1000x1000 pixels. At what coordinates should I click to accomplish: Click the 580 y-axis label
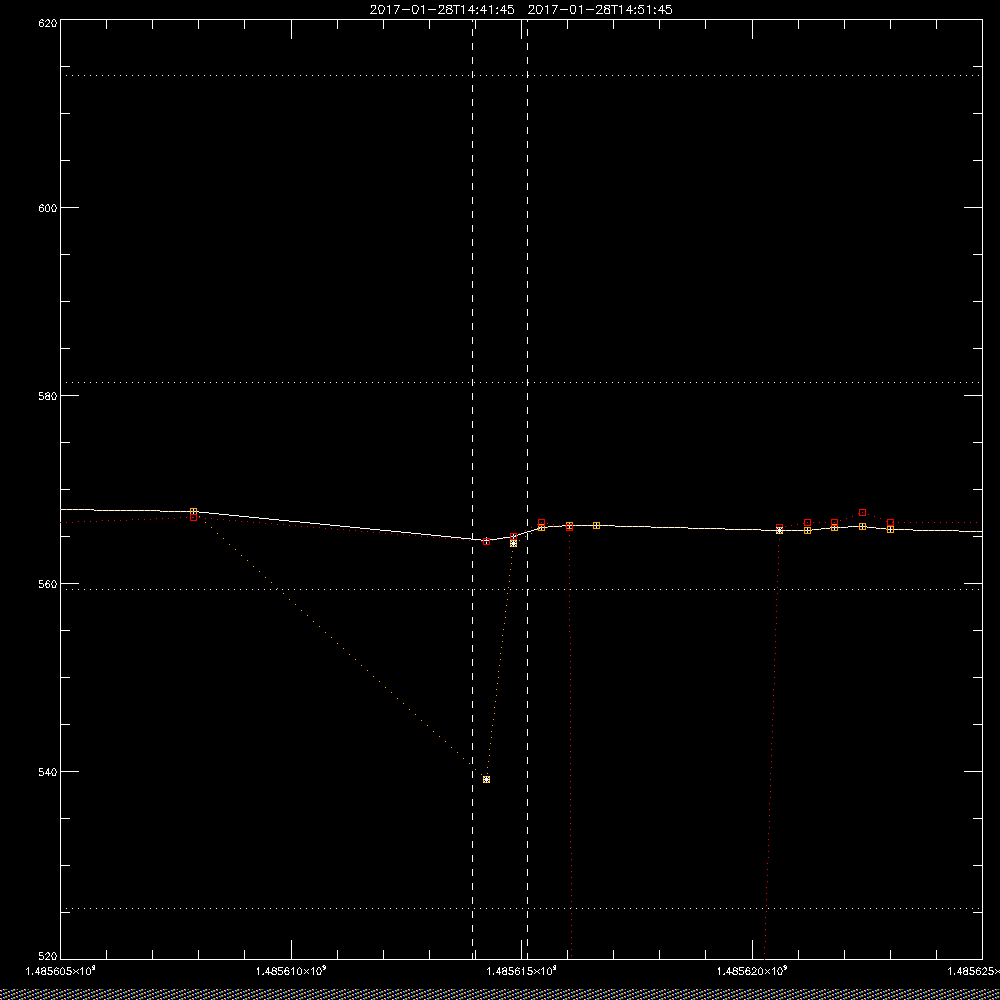pos(48,395)
